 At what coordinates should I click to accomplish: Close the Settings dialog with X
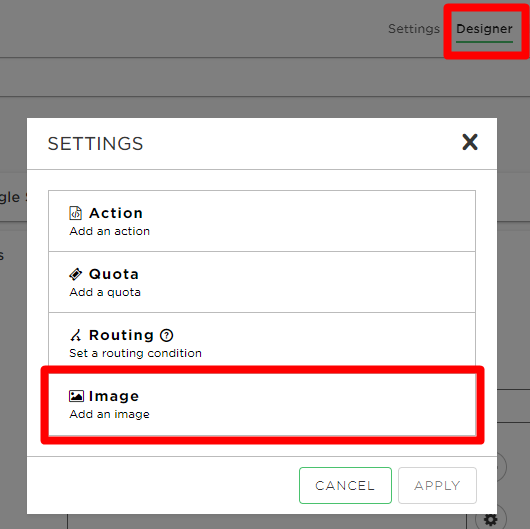[x=470, y=142]
